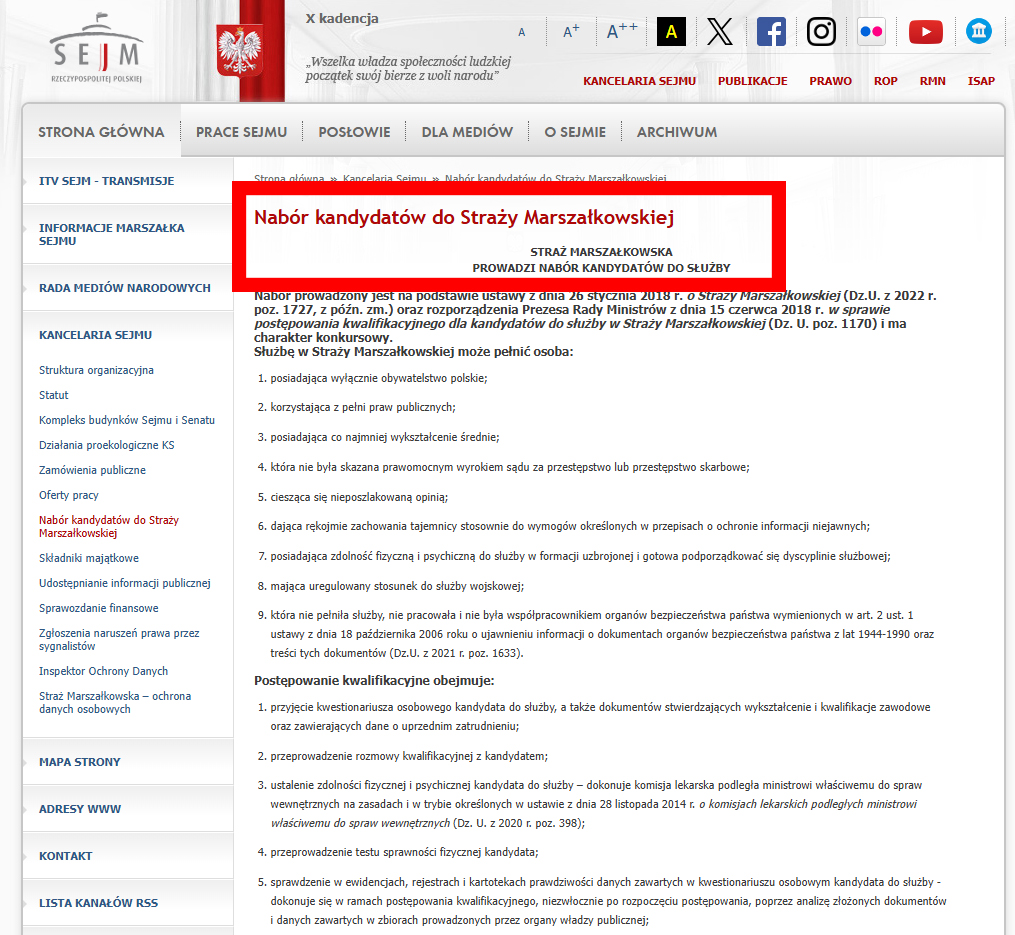Enable high-contrast mode with black A icon

click(x=670, y=31)
